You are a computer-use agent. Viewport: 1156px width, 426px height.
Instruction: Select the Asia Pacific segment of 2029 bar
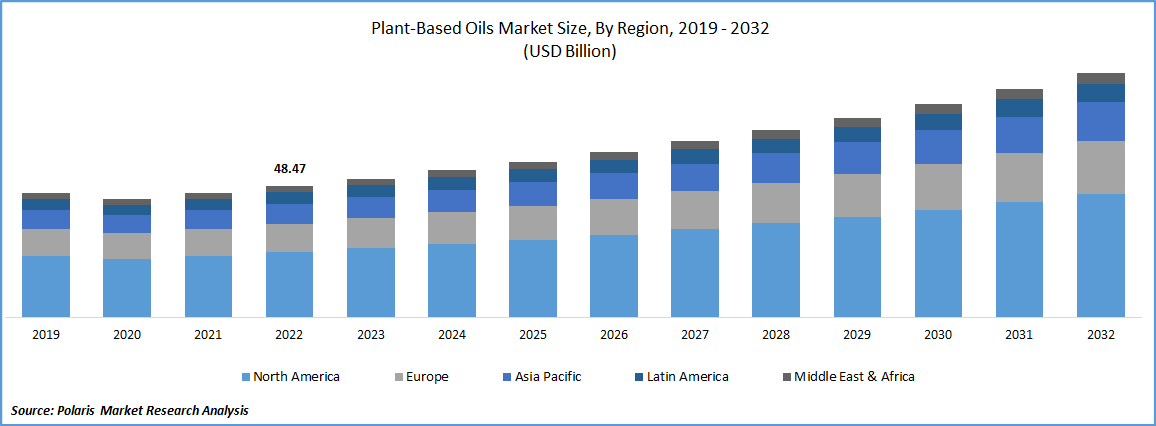(x=857, y=158)
